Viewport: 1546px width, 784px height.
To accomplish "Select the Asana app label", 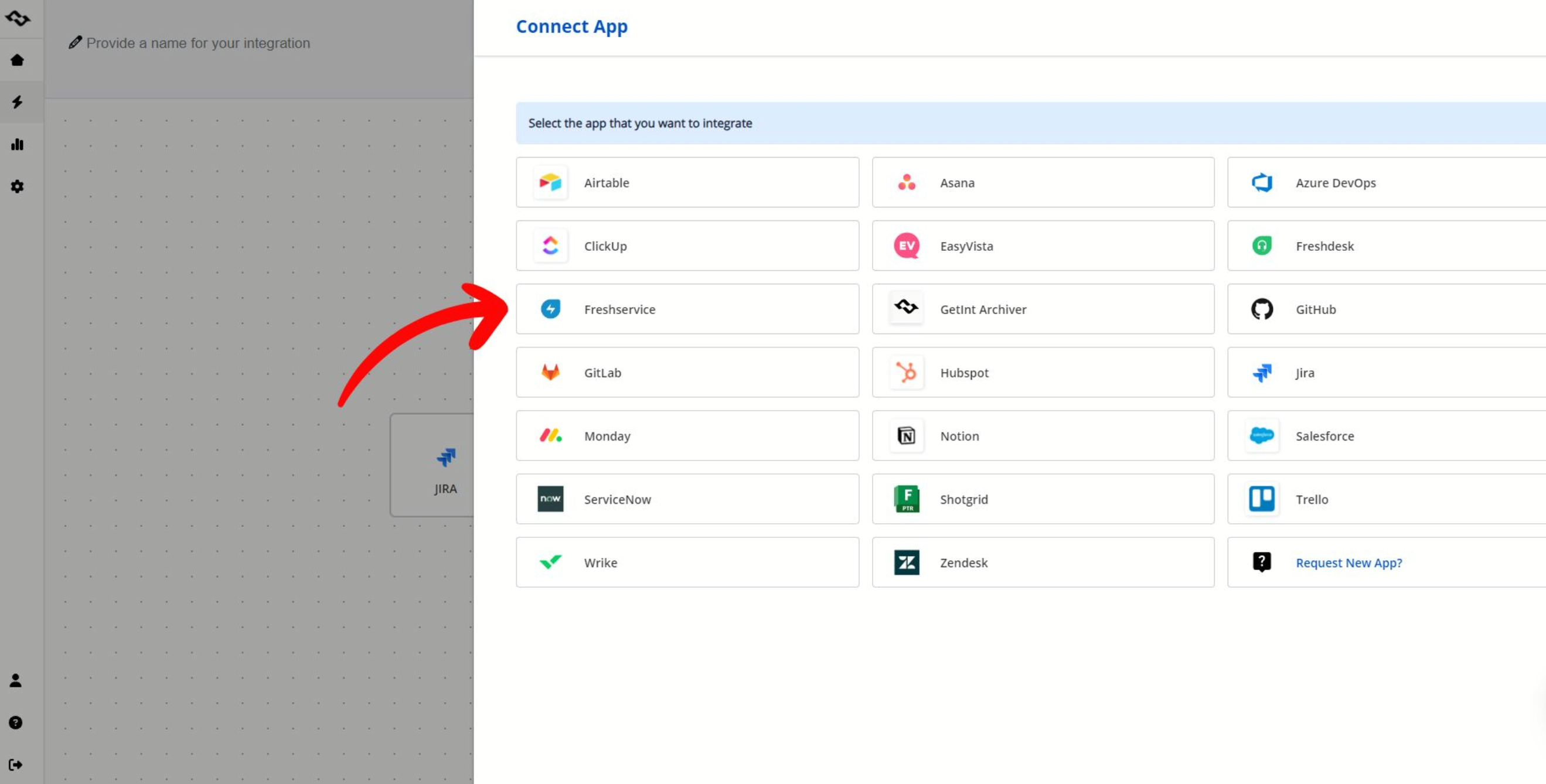I will [957, 182].
